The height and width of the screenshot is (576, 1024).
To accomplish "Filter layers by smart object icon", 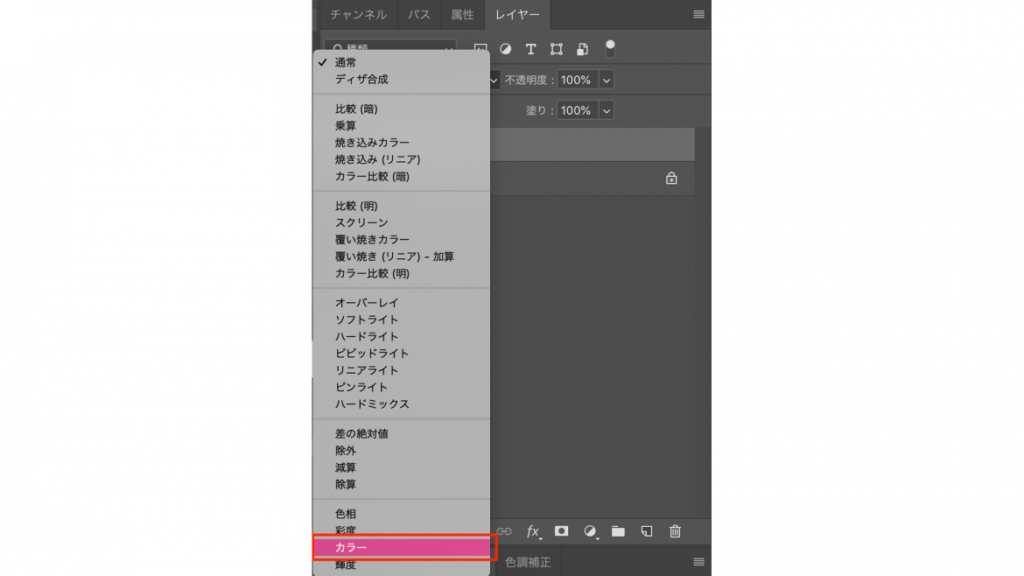I will [583, 49].
